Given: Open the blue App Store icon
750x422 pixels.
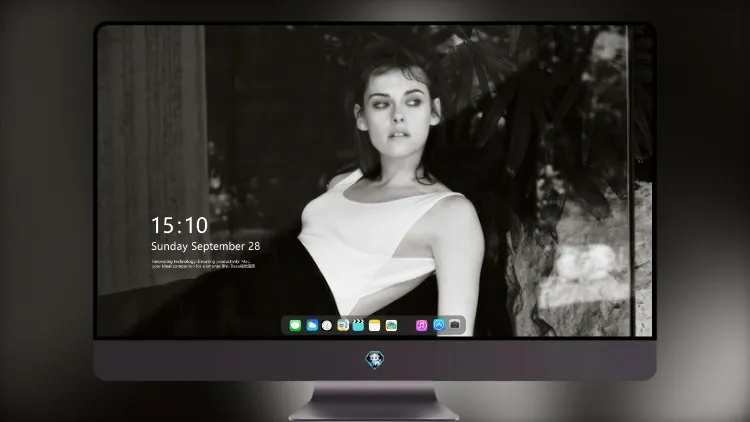Looking at the screenshot, I should click(439, 325).
